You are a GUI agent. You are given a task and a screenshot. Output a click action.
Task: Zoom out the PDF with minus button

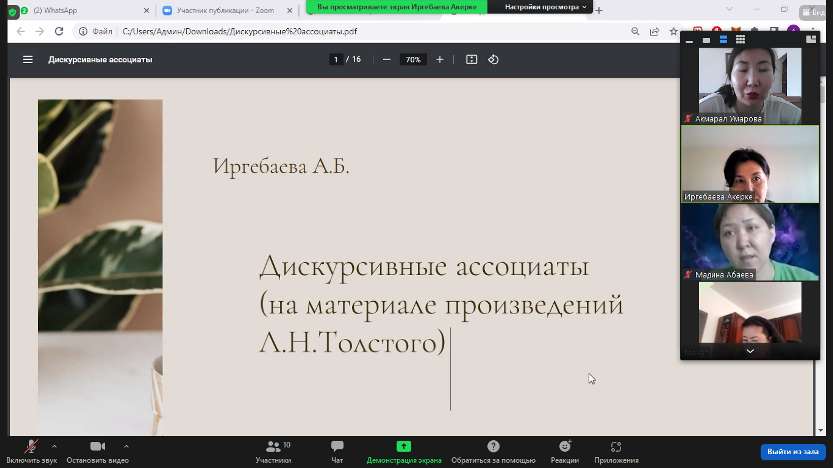(x=387, y=60)
